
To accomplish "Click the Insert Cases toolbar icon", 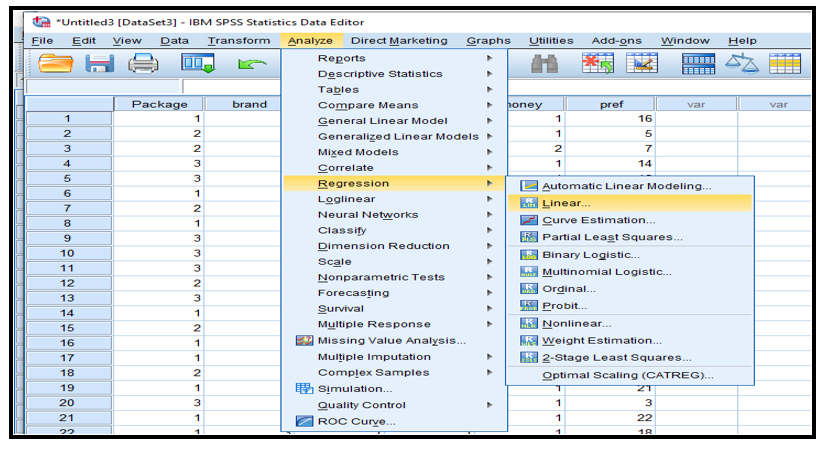I will (600, 66).
